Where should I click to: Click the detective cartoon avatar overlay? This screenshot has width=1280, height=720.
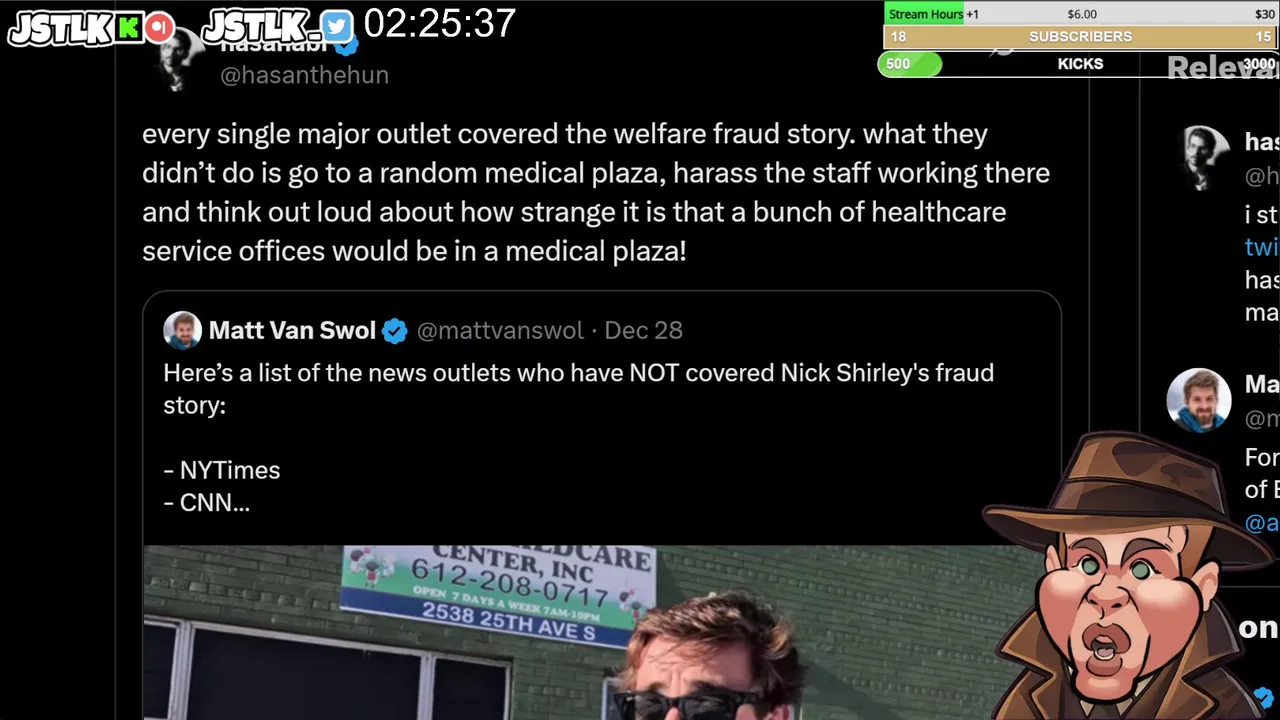1125,575
